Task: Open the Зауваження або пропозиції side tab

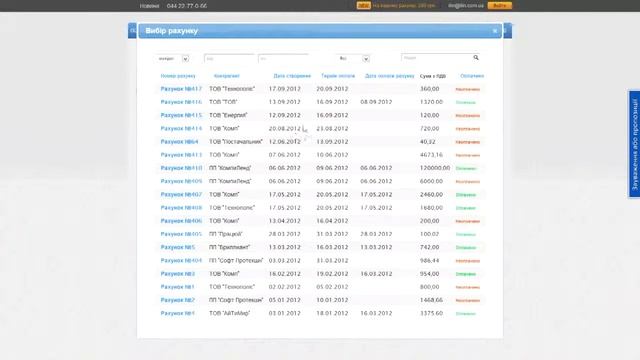Action: (x=634, y=144)
